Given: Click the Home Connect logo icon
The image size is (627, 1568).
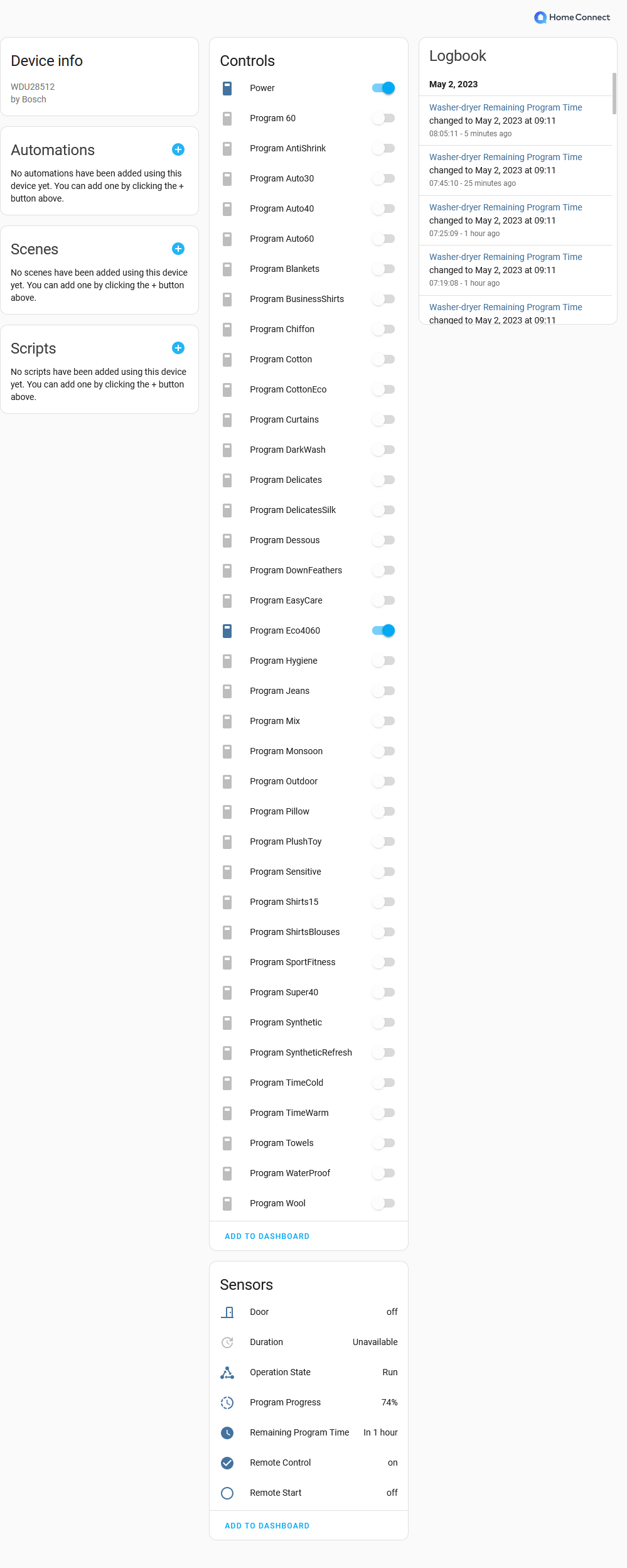Looking at the screenshot, I should (x=540, y=18).
